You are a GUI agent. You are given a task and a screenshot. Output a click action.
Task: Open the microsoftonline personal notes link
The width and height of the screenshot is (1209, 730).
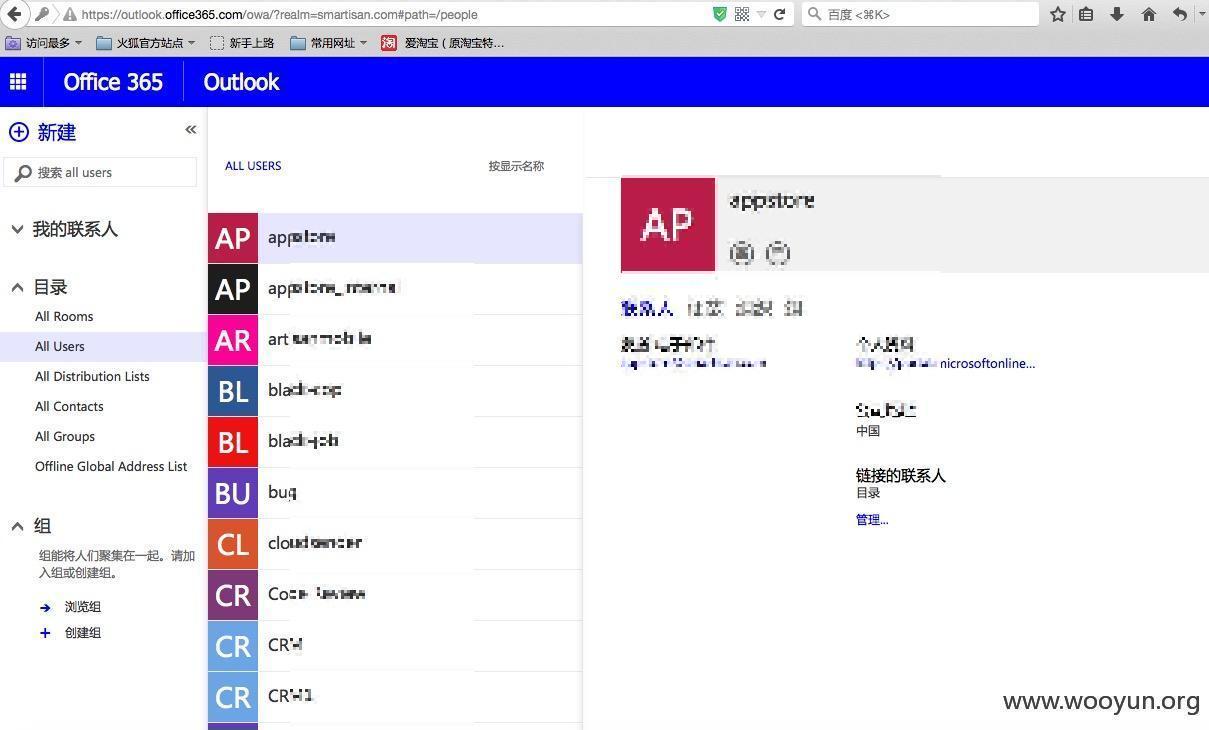pyautogui.click(x=945, y=364)
